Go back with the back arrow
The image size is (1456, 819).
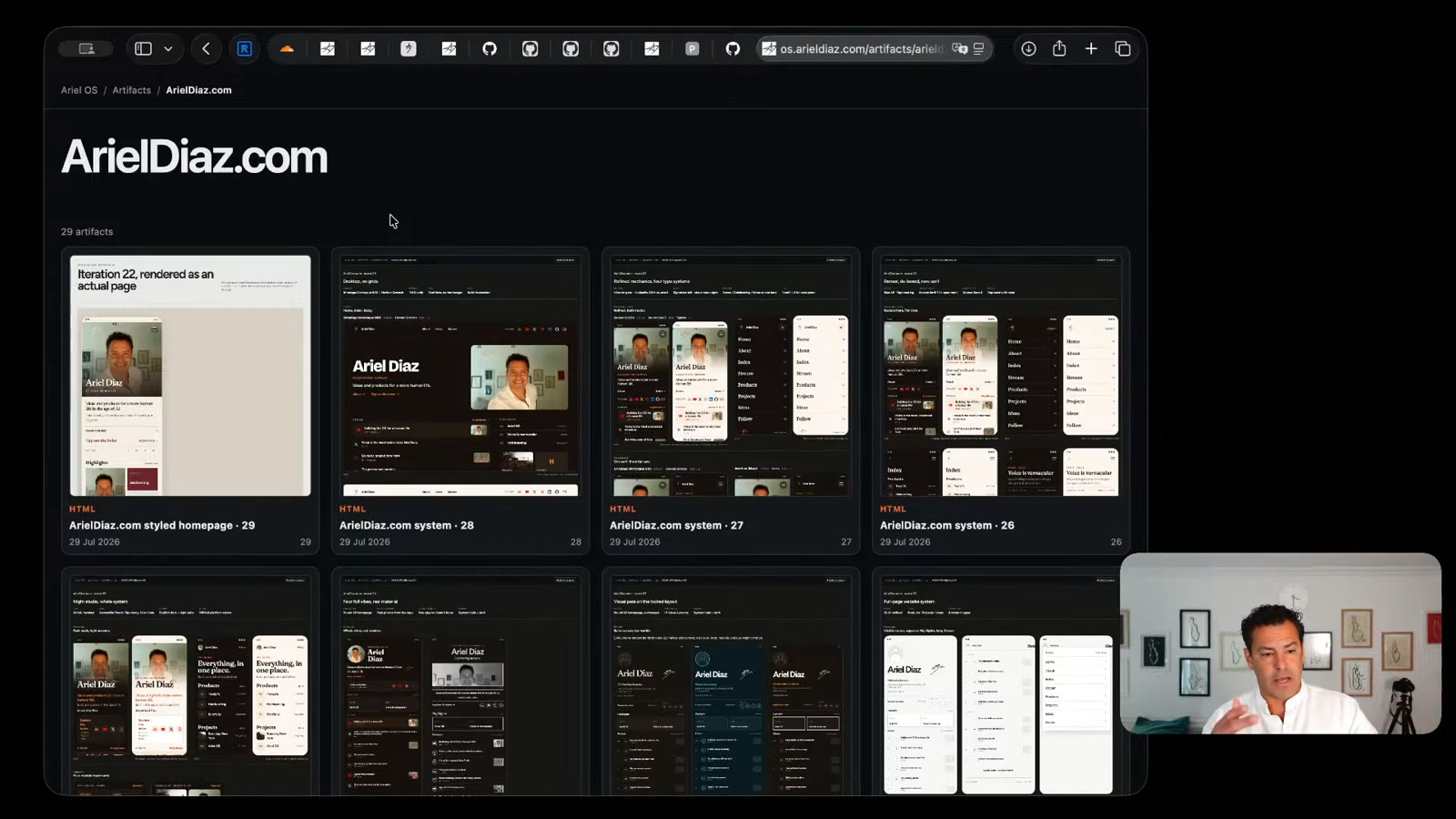coord(207,49)
